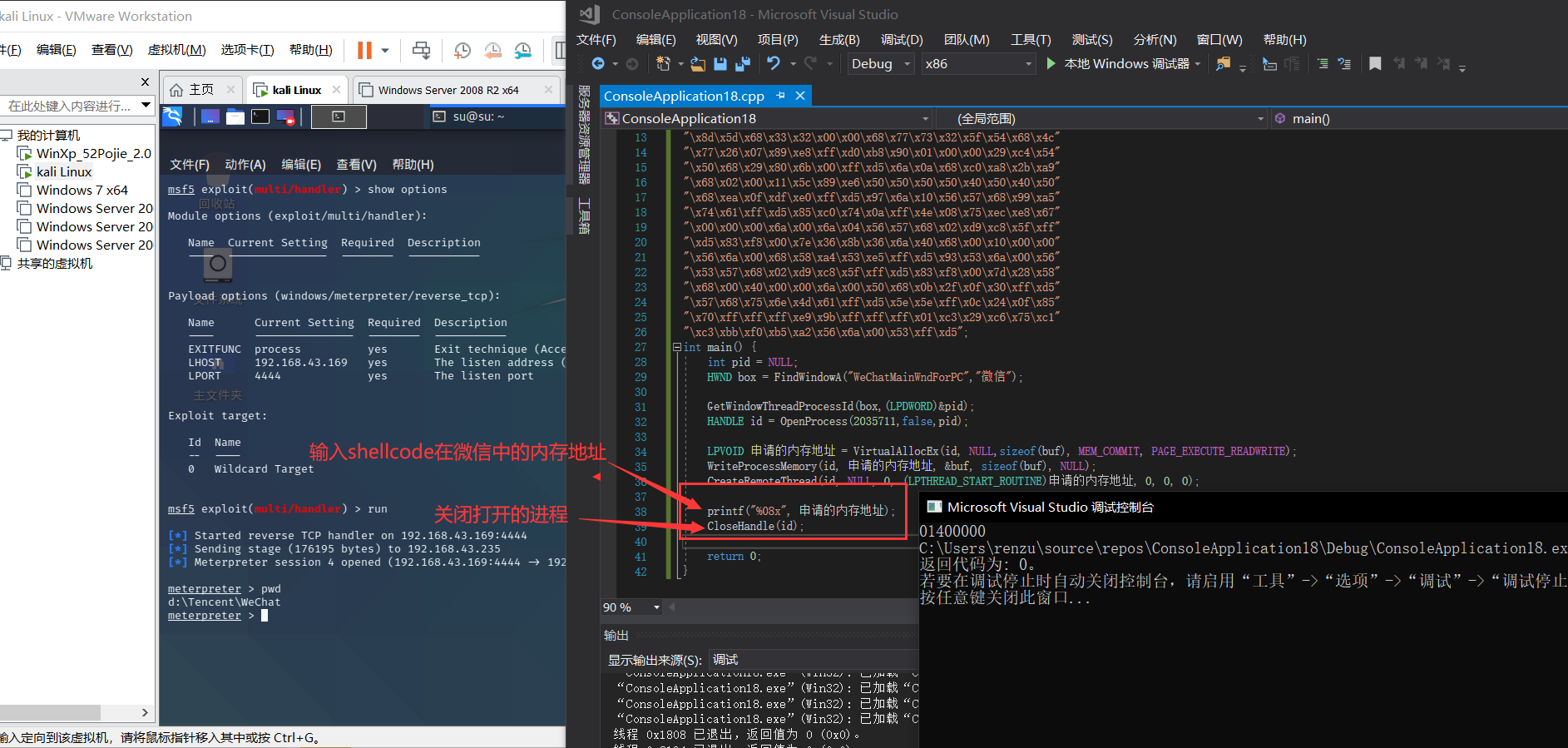Viewport: 1568px width, 748px height.
Task: Show desktop icon in Kali panel
Action: pyautogui.click(x=210, y=116)
